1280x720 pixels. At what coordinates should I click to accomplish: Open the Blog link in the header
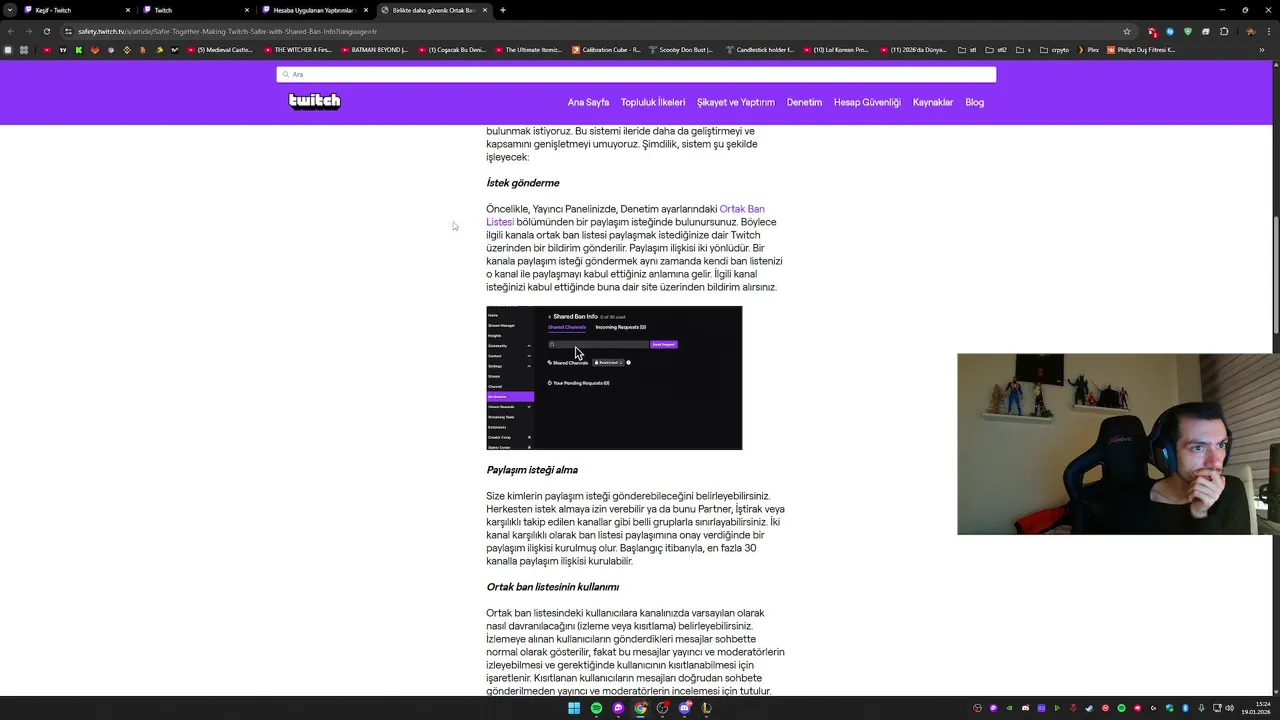coord(975,102)
